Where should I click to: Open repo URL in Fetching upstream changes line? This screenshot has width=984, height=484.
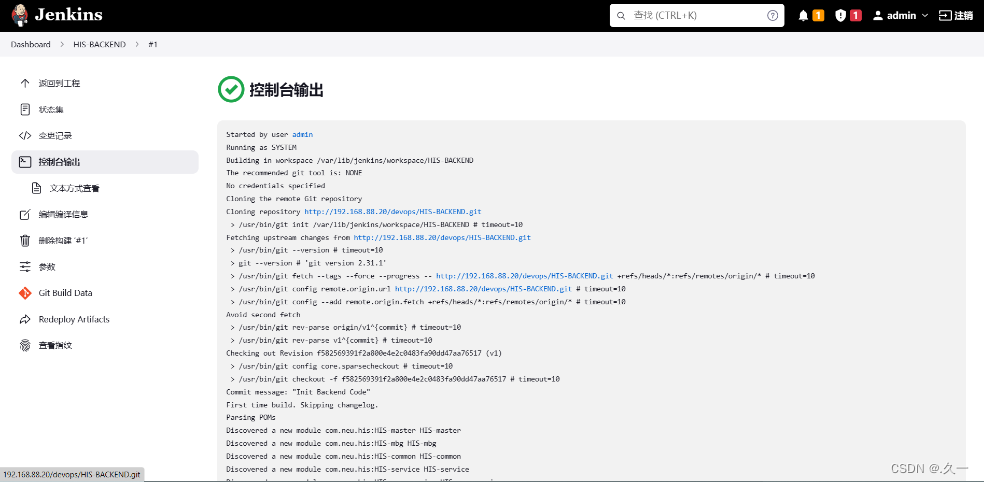(442, 237)
